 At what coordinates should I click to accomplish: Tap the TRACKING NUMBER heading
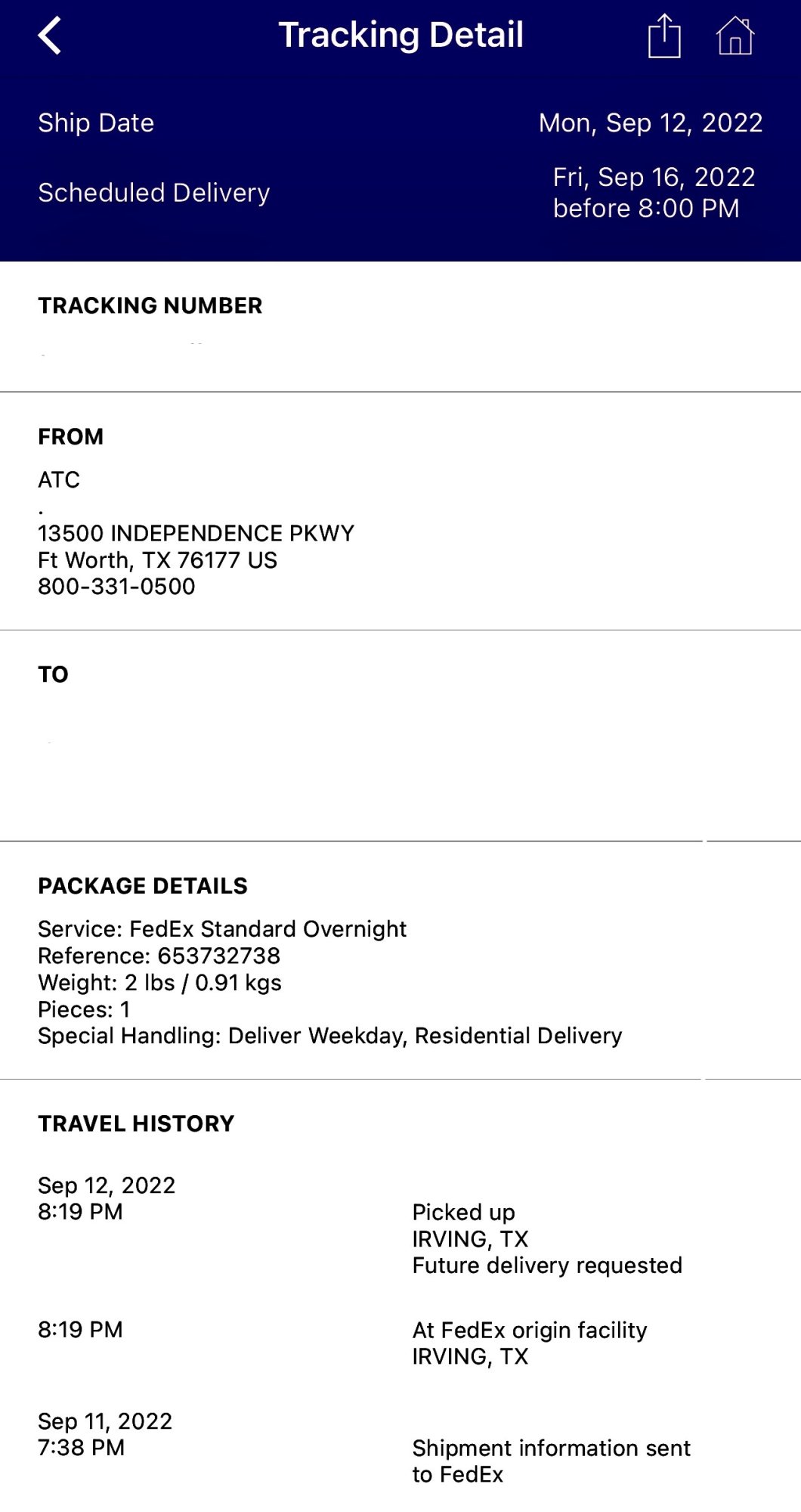[150, 305]
